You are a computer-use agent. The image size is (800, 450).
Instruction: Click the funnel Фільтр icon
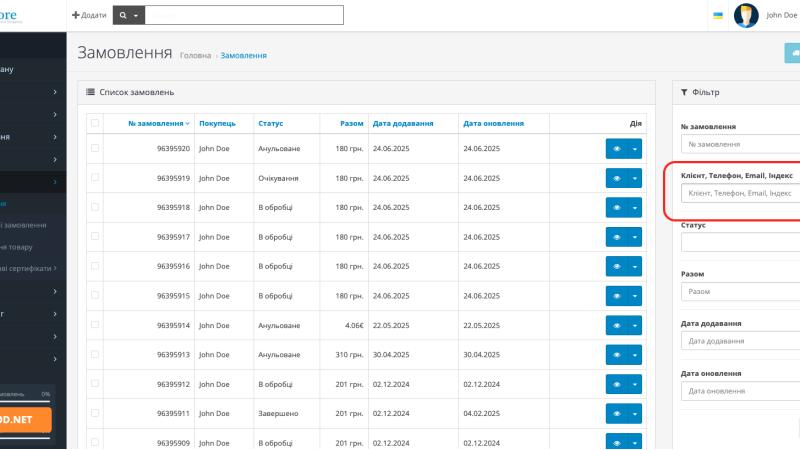[x=684, y=92]
